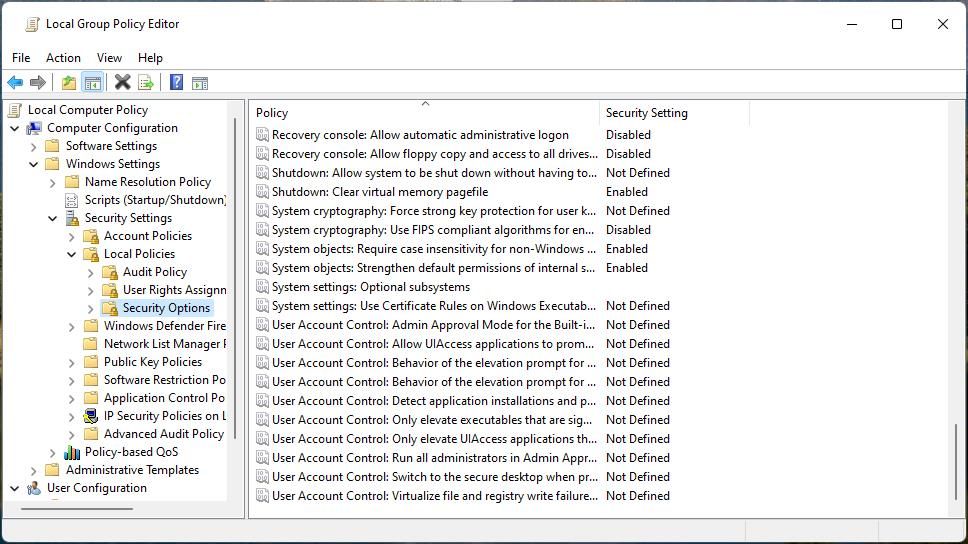The width and height of the screenshot is (968, 544).
Task: Select 'Recovery console: Allow floppy copy' policy
Action: click(x=435, y=154)
